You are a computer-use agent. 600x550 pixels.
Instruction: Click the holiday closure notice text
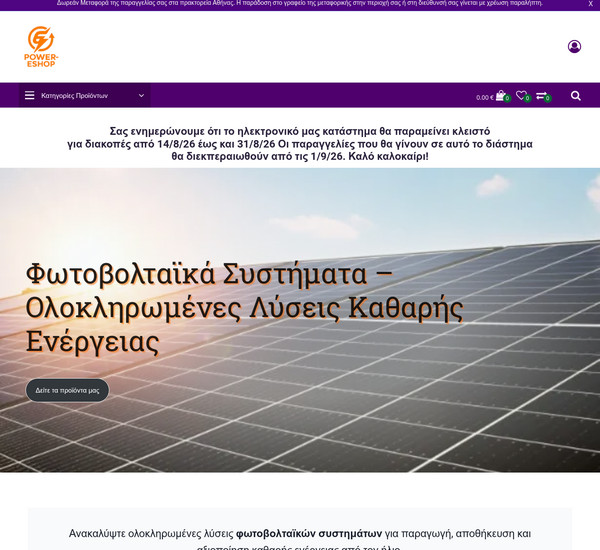(x=300, y=144)
